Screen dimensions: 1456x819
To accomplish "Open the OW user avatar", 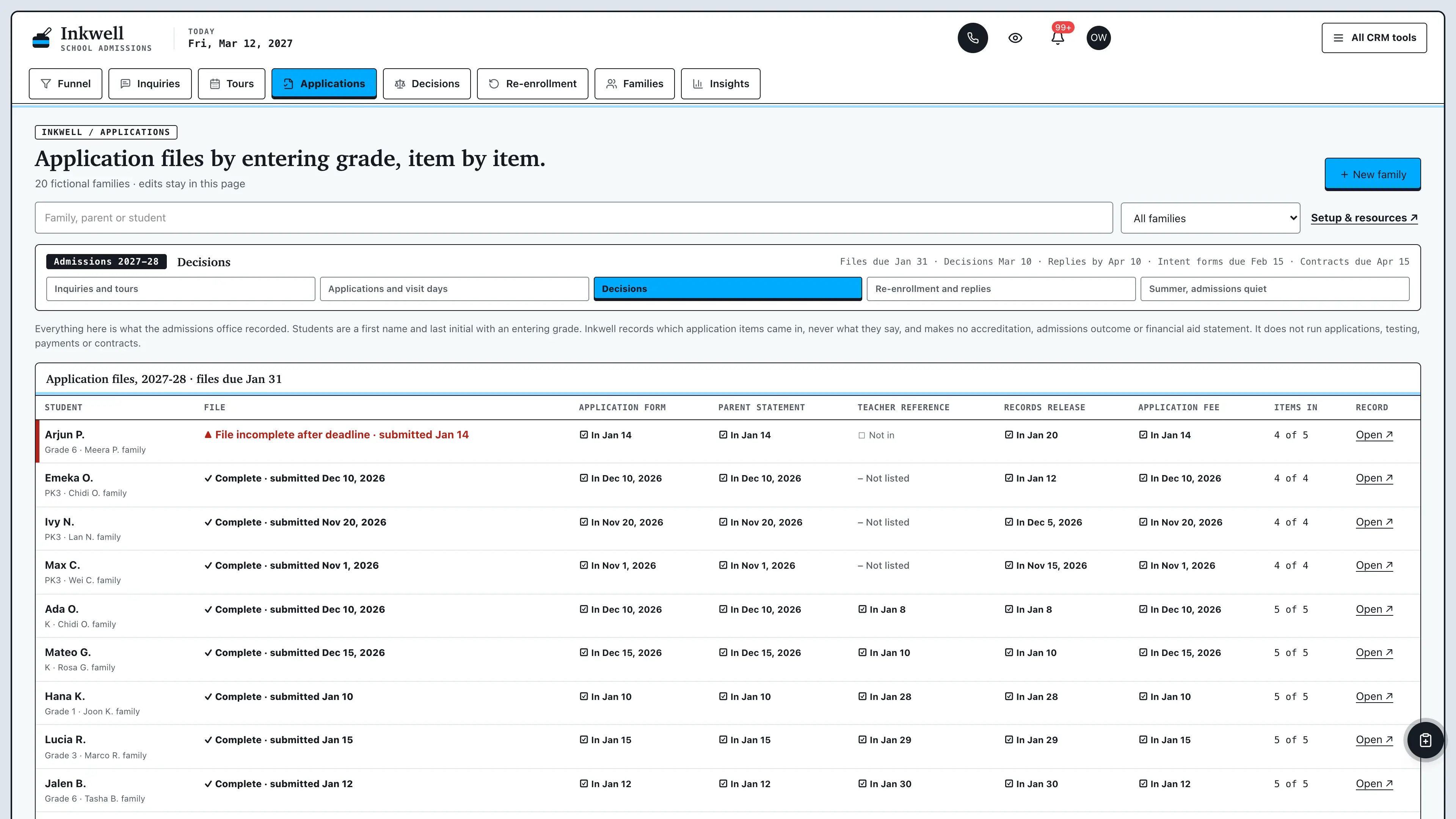I will tap(1098, 38).
